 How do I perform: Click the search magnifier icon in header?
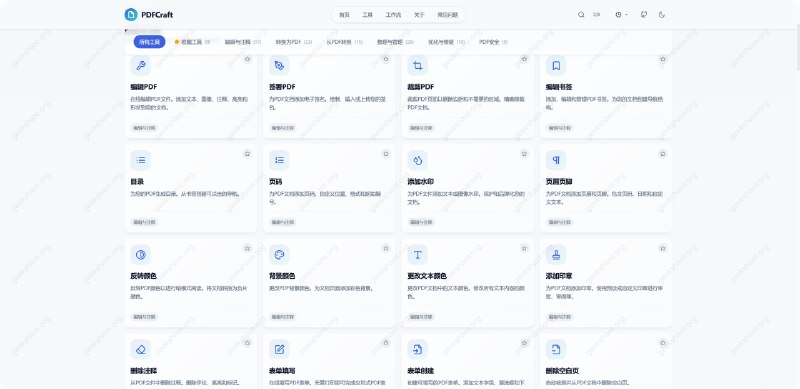[x=581, y=15]
